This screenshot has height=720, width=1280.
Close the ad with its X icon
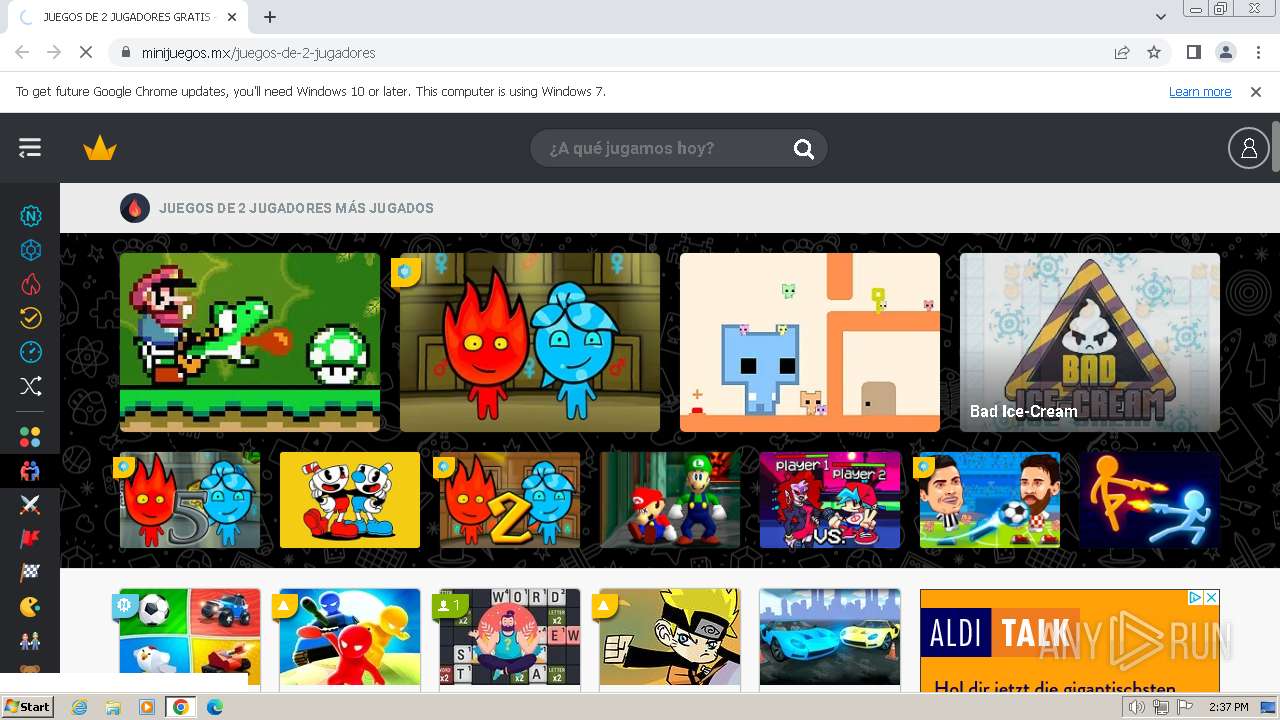(x=1211, y=597)
